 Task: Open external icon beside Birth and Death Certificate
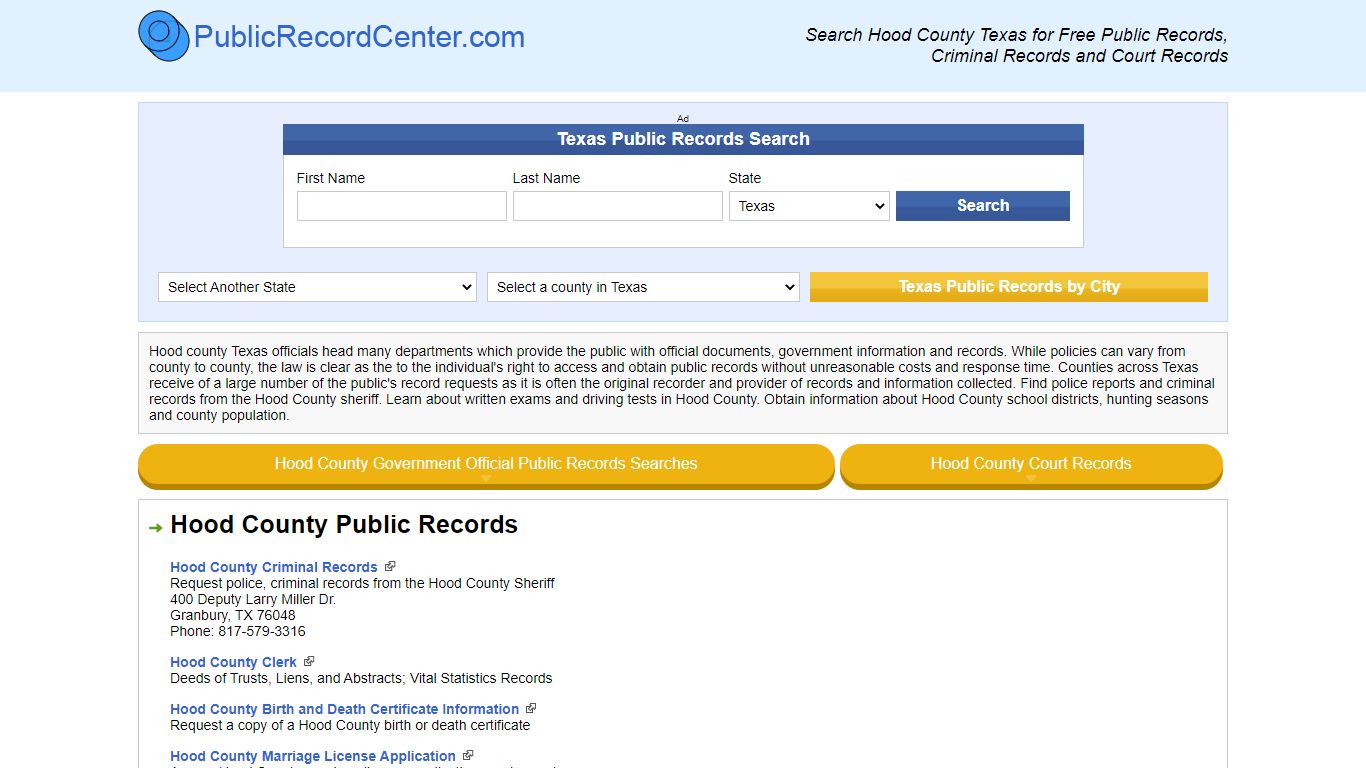tap(531, 708)
